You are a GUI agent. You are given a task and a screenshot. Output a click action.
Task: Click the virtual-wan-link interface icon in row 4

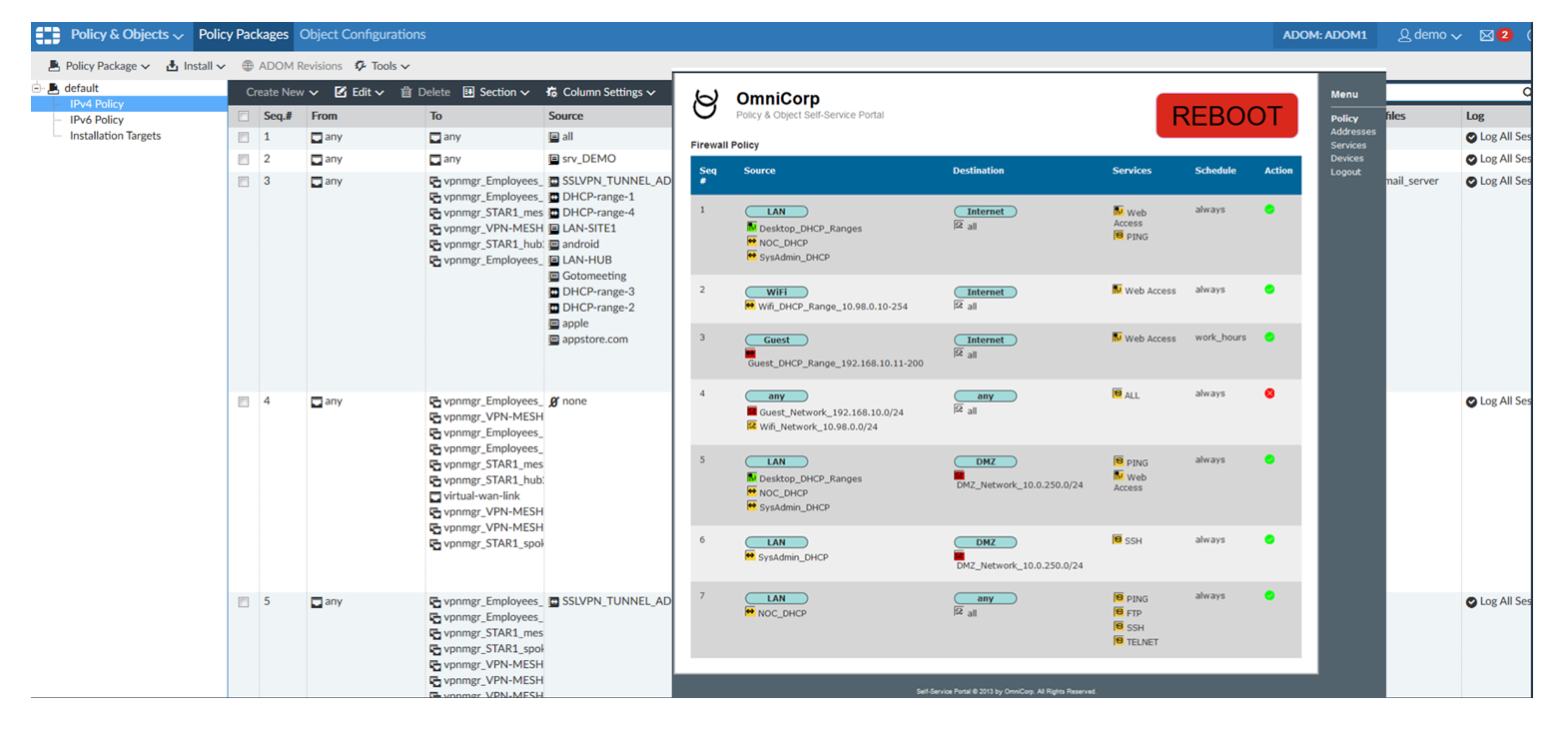tap(434, 496)
